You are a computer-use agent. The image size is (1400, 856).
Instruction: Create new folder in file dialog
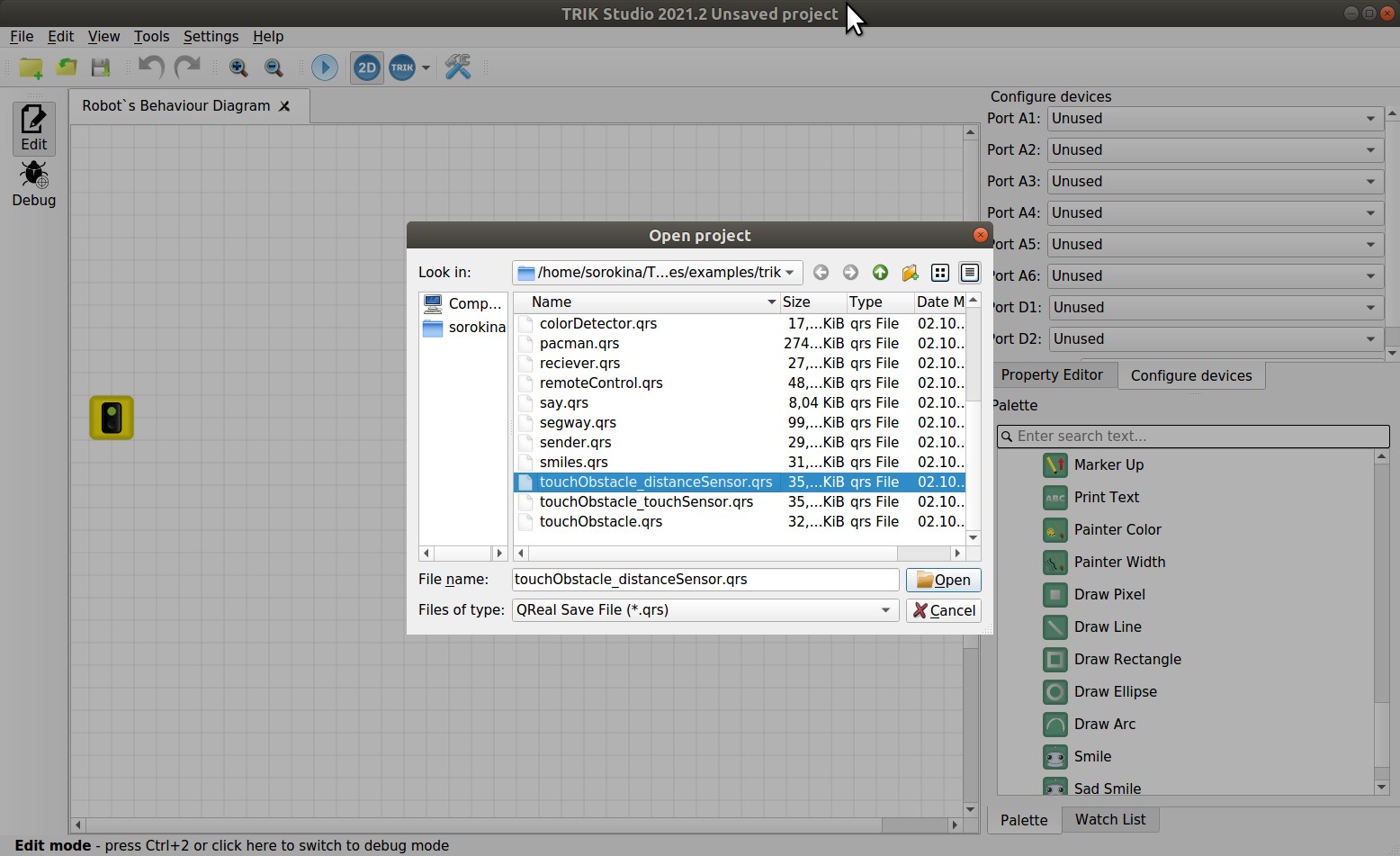coord(910,273)
